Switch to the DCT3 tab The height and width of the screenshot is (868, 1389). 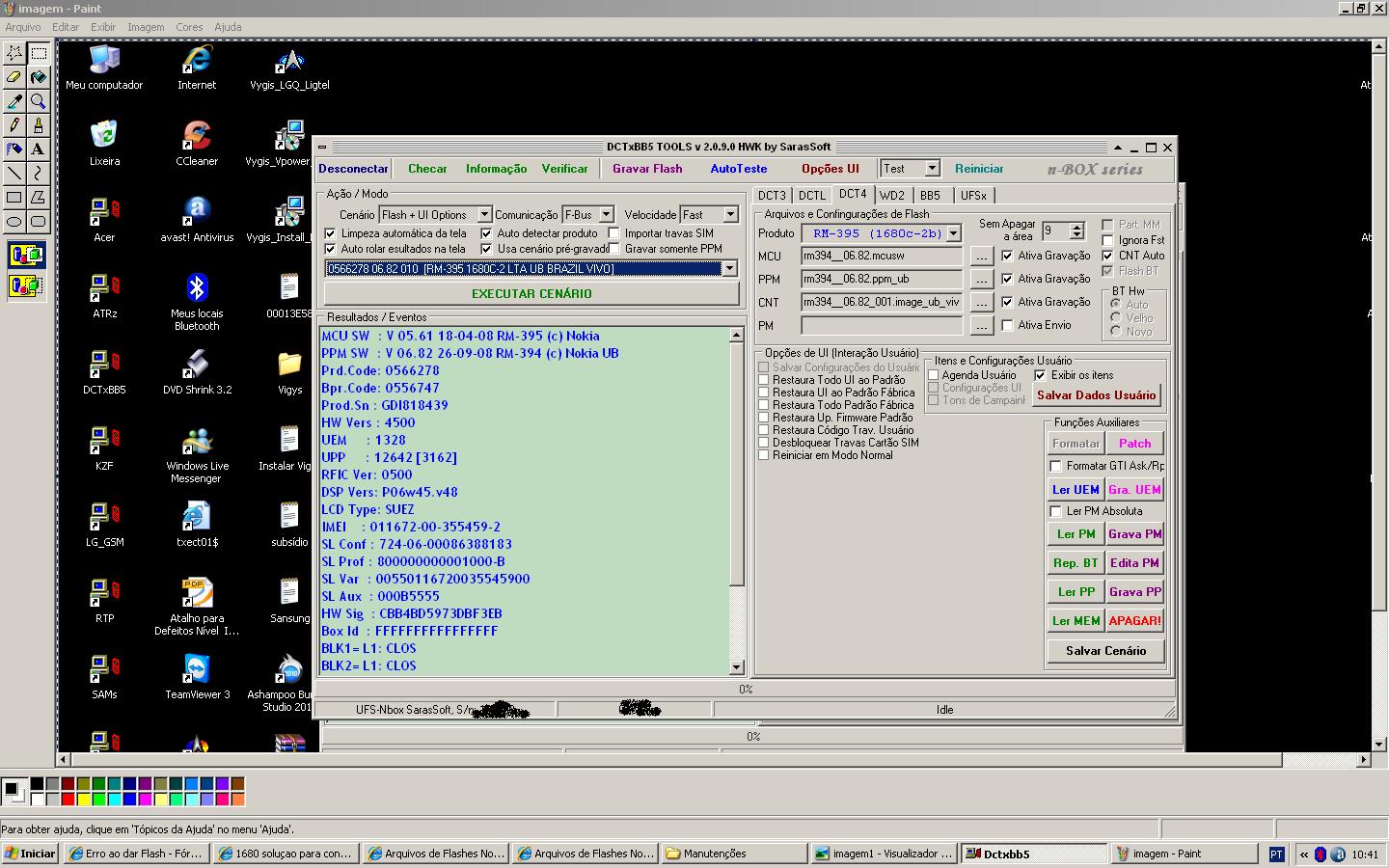pos(772,195)
